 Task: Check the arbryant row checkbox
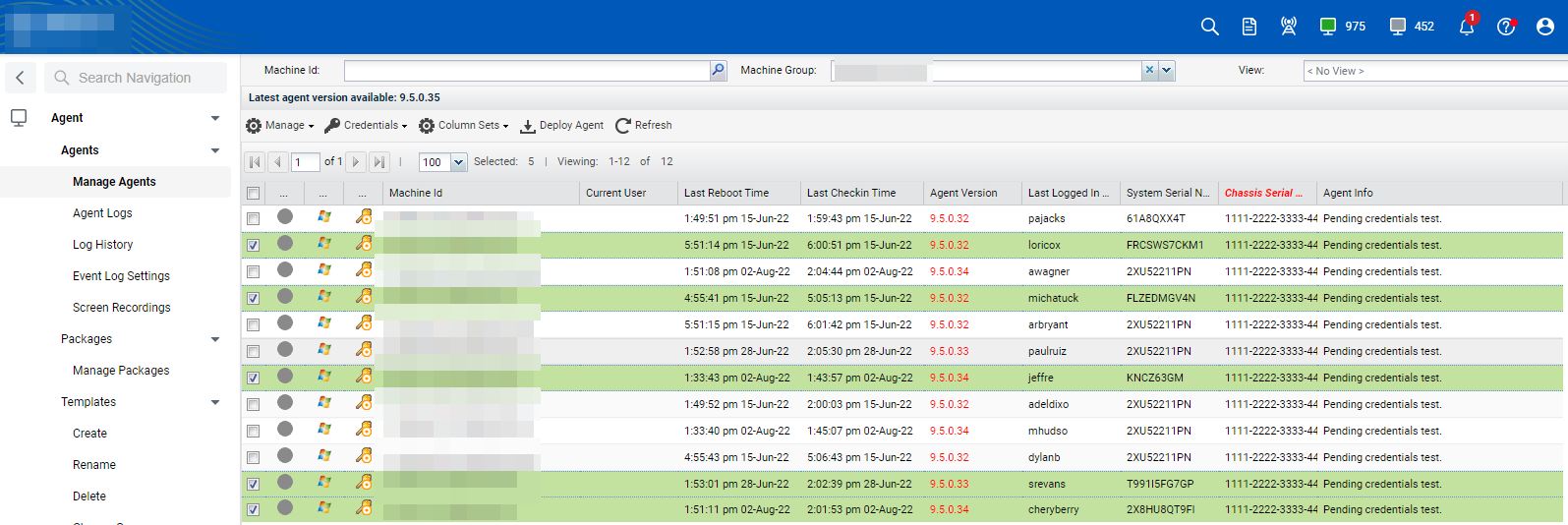click(253, 325)
